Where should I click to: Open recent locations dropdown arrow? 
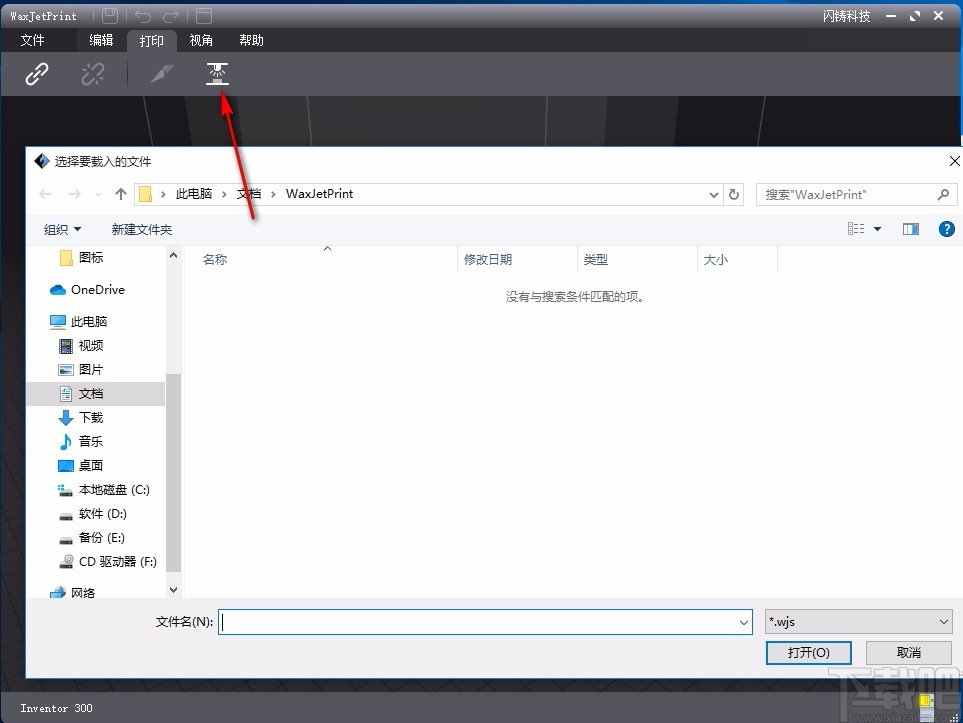coord(98,195)
